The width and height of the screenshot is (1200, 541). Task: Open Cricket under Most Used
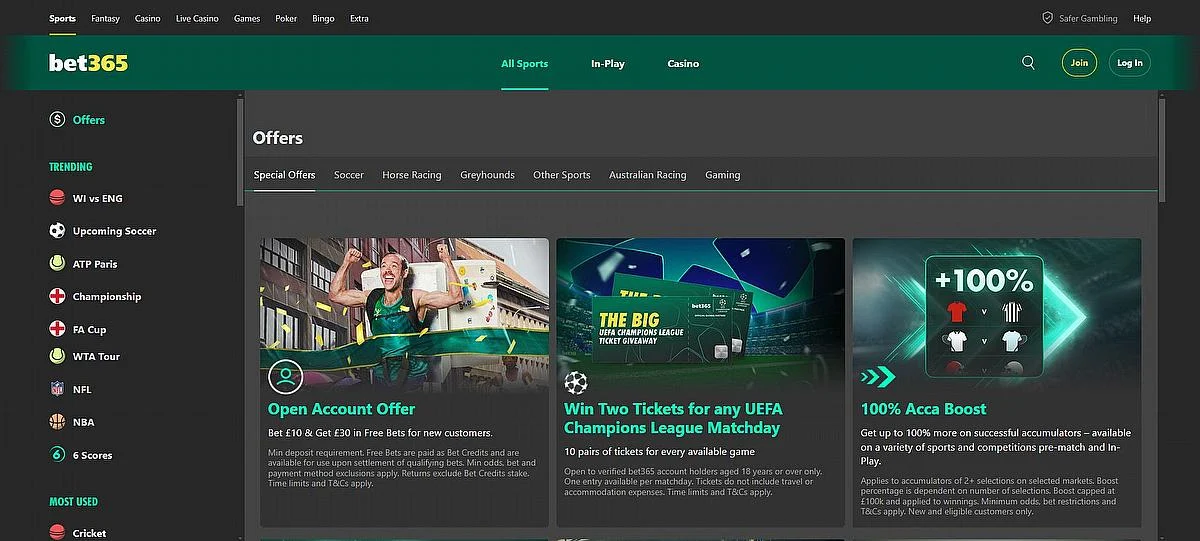(89, 533)
